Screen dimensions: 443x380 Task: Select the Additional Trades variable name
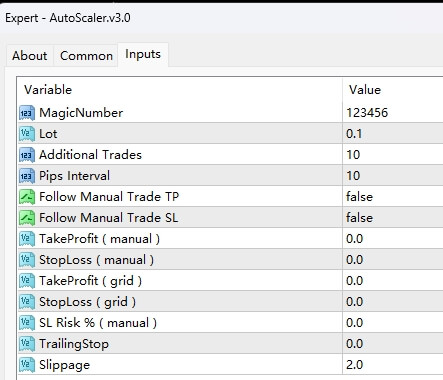(x=90, y=155)
